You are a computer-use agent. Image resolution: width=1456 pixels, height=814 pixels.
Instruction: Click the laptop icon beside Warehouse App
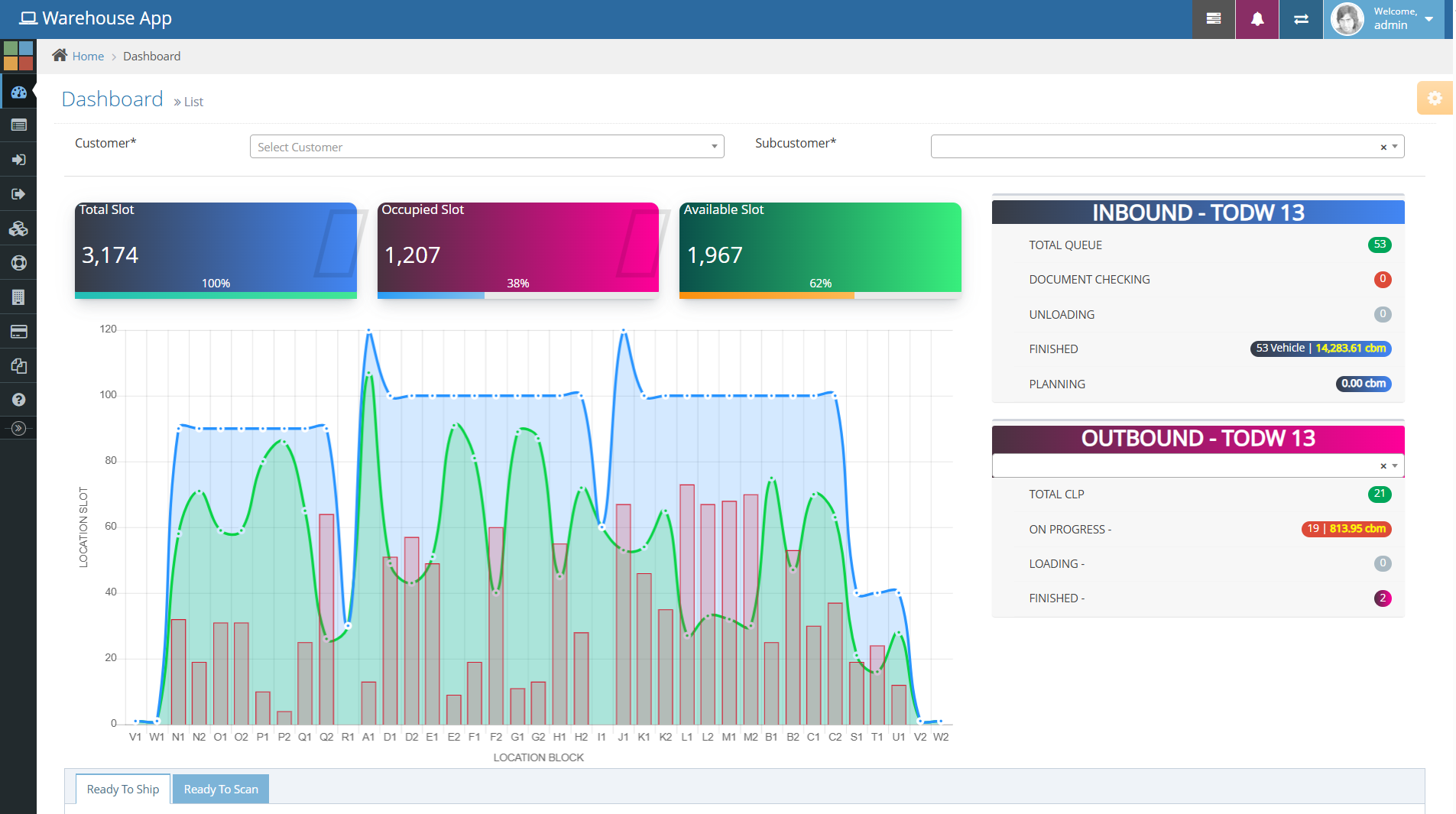[x=28, y=18]
